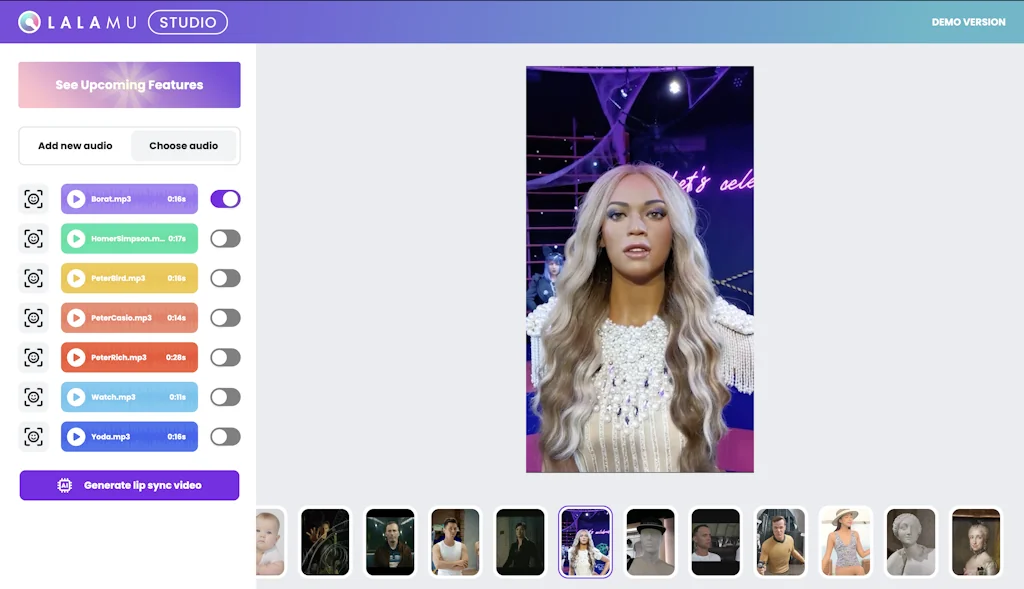
Task: Click face scan icon next to Watch.mp3
Action: (34, 397)
